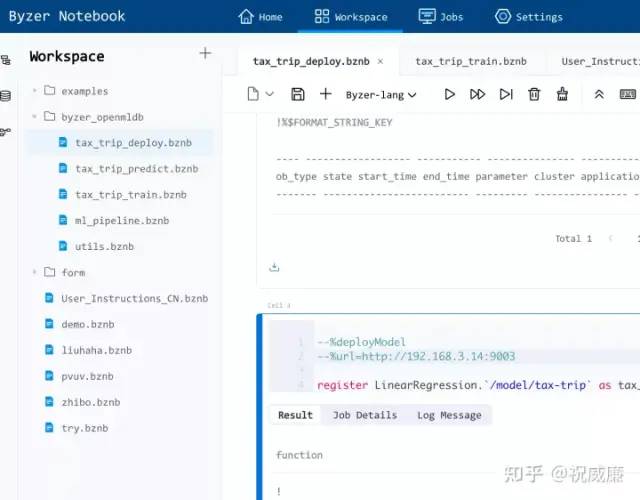Open keyboard shortcuts icon

(627, 94)
